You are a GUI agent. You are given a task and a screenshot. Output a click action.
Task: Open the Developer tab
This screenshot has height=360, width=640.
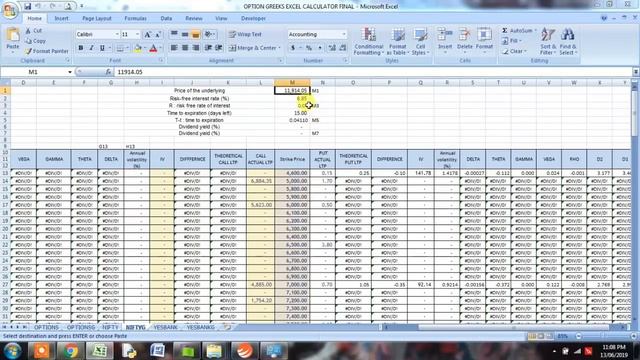point(253,18)
